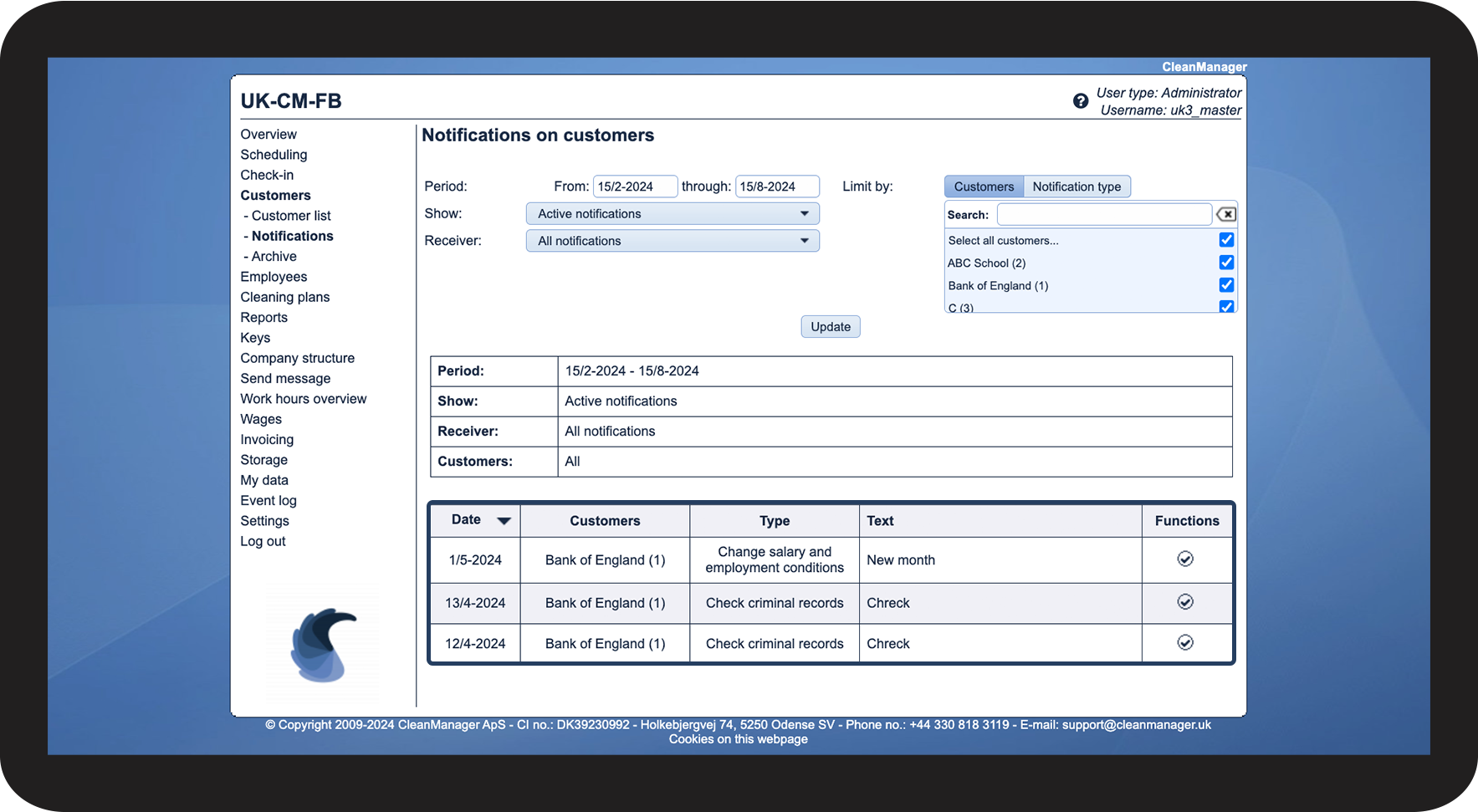Open the Show dropdown set to Active notifications

coord(673,214)
